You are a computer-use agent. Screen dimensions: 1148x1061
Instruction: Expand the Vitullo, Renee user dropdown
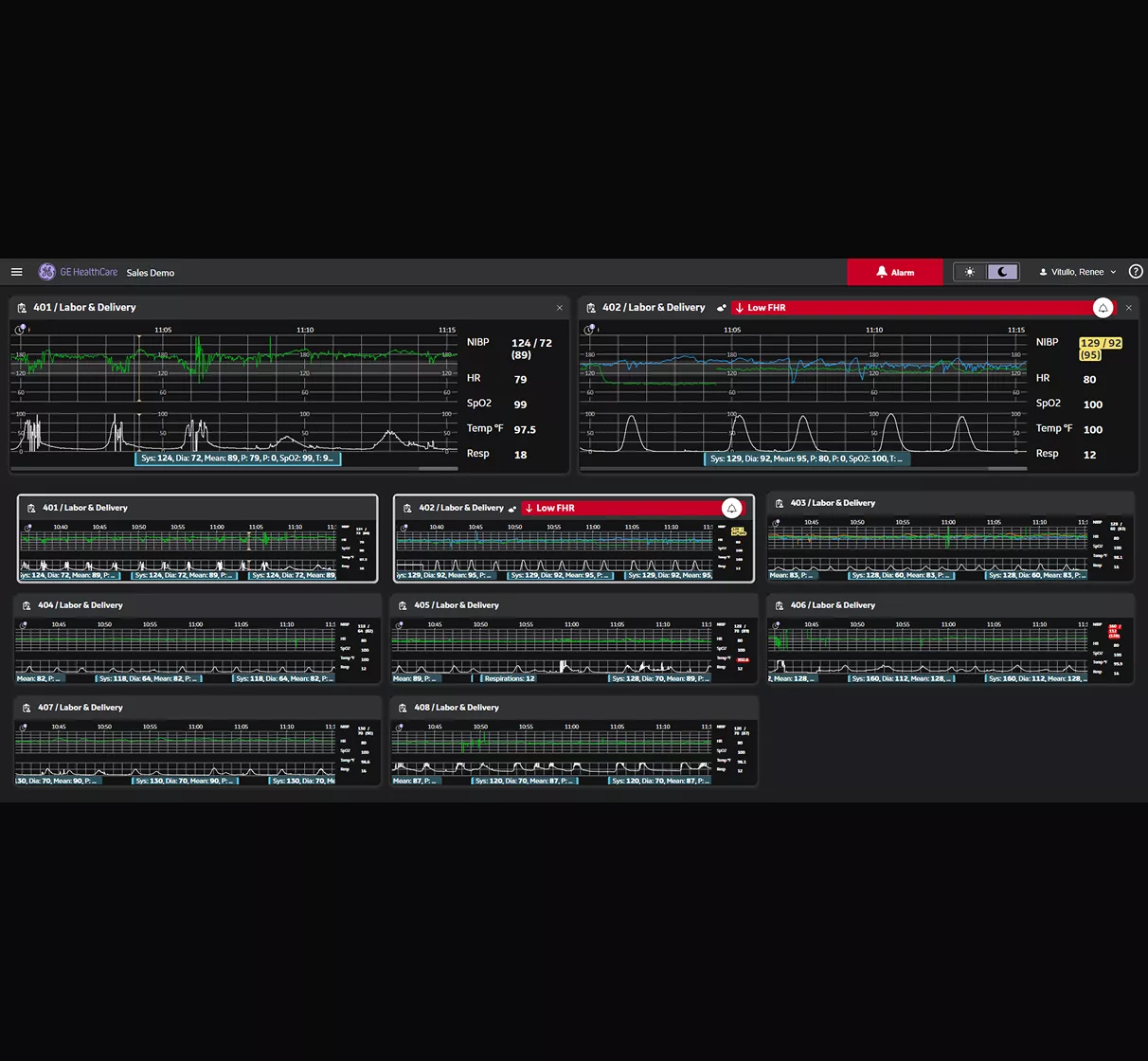pyautogui.click(x=1078, y=272)
